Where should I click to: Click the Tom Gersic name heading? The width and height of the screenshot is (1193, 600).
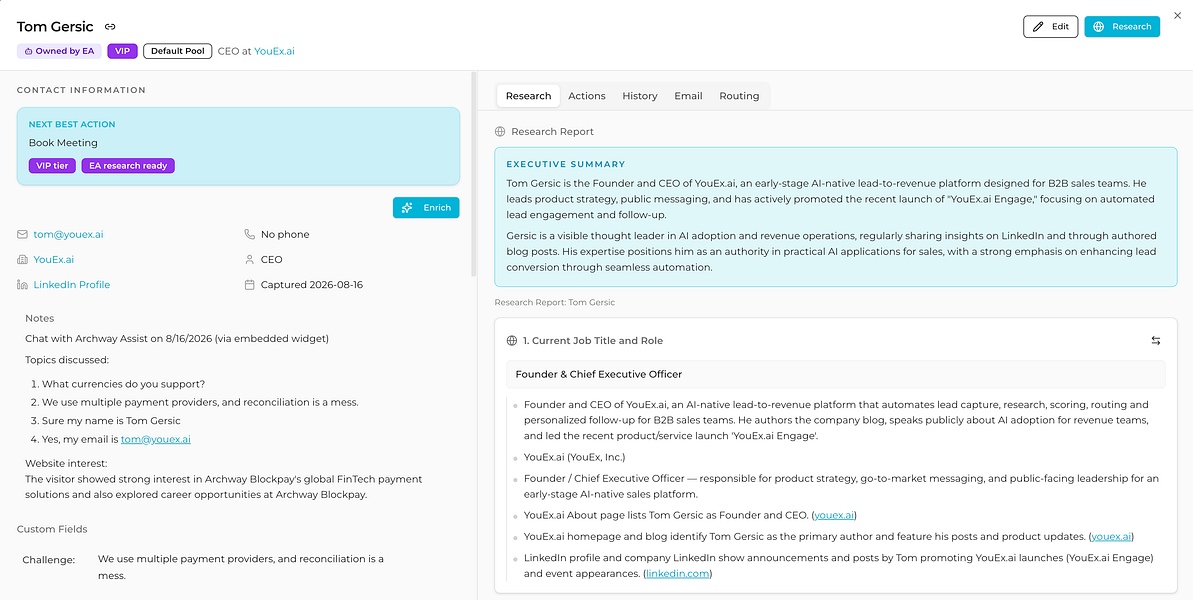pos(55,27)
